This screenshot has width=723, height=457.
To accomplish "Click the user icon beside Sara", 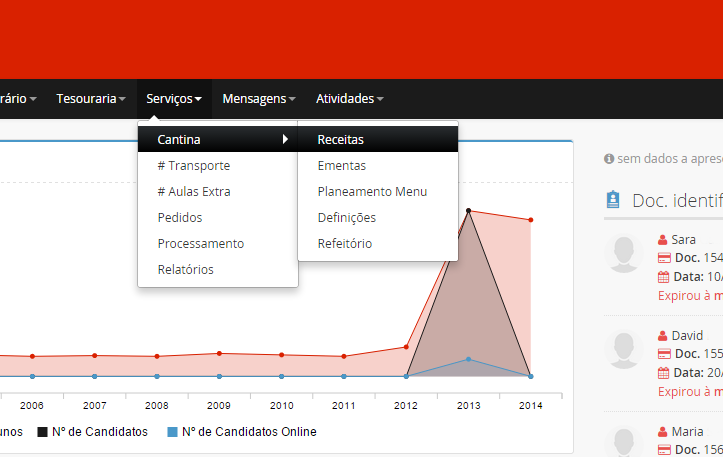I will pyautogui.click(x=662, y=240).
